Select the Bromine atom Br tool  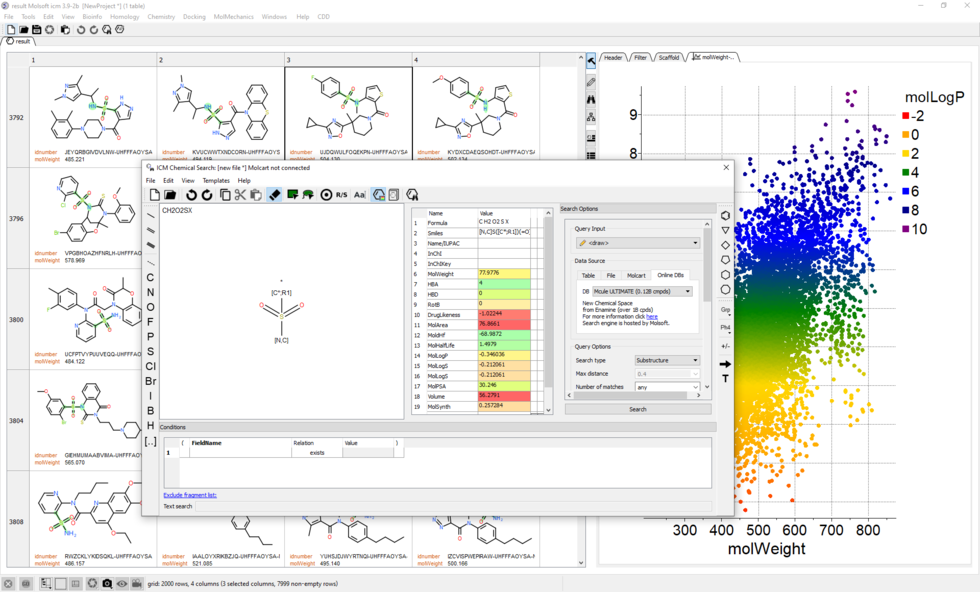tap(151, 381)
